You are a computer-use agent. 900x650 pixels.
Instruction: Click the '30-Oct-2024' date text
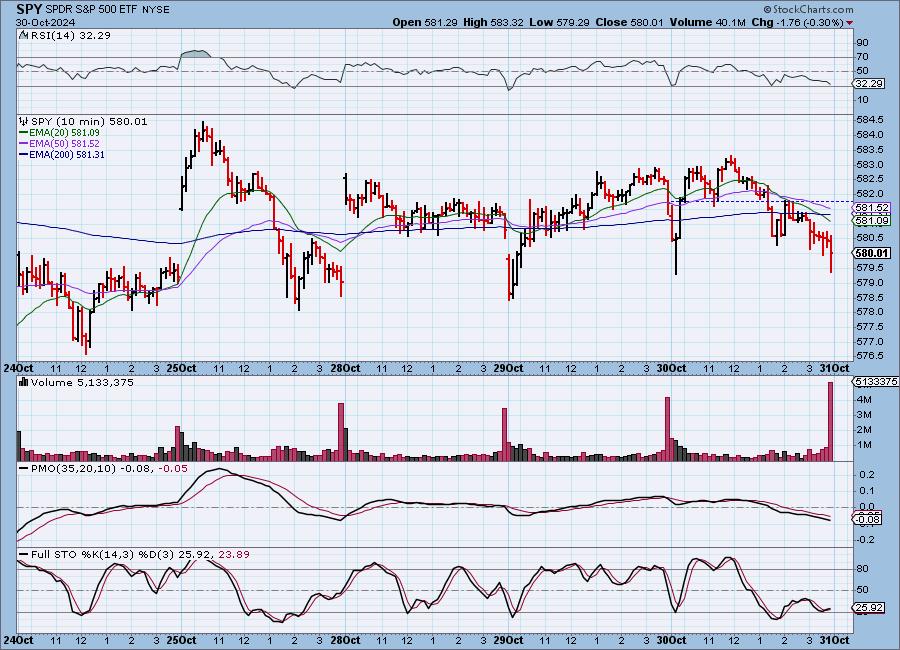43,23
